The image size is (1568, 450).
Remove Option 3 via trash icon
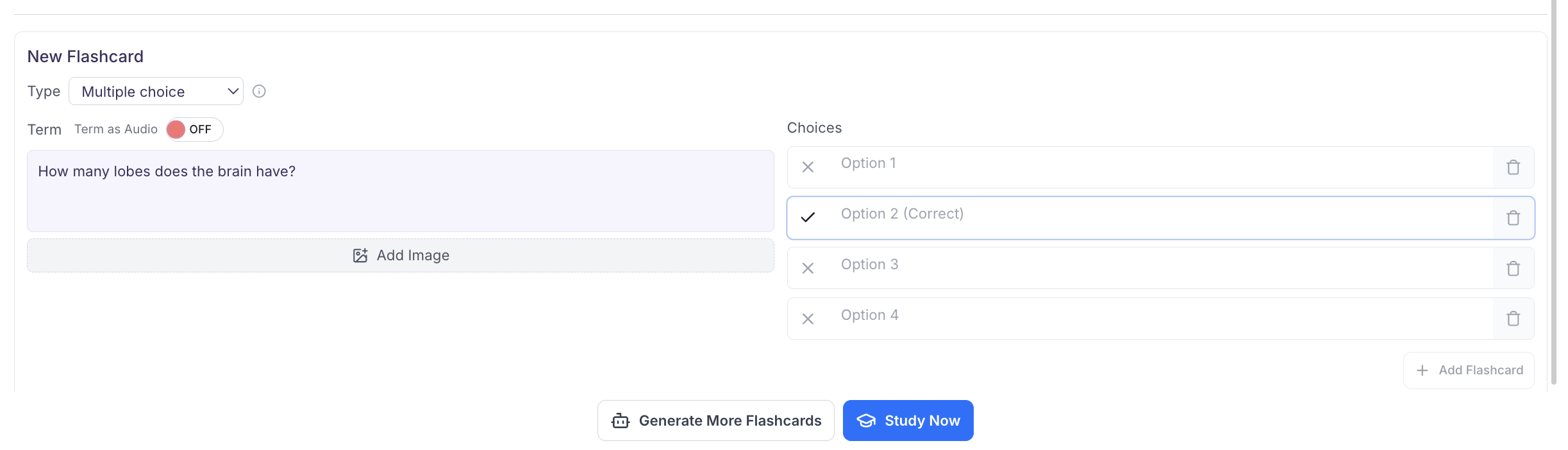click(x=1513, y=269)
